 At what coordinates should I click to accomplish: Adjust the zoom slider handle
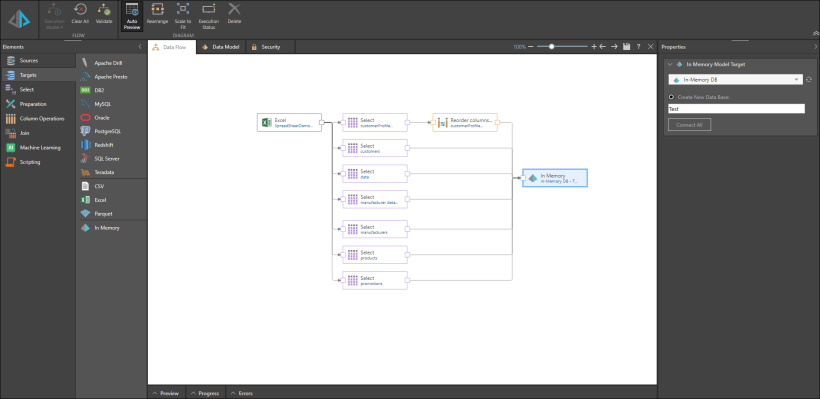coord(552,47)
